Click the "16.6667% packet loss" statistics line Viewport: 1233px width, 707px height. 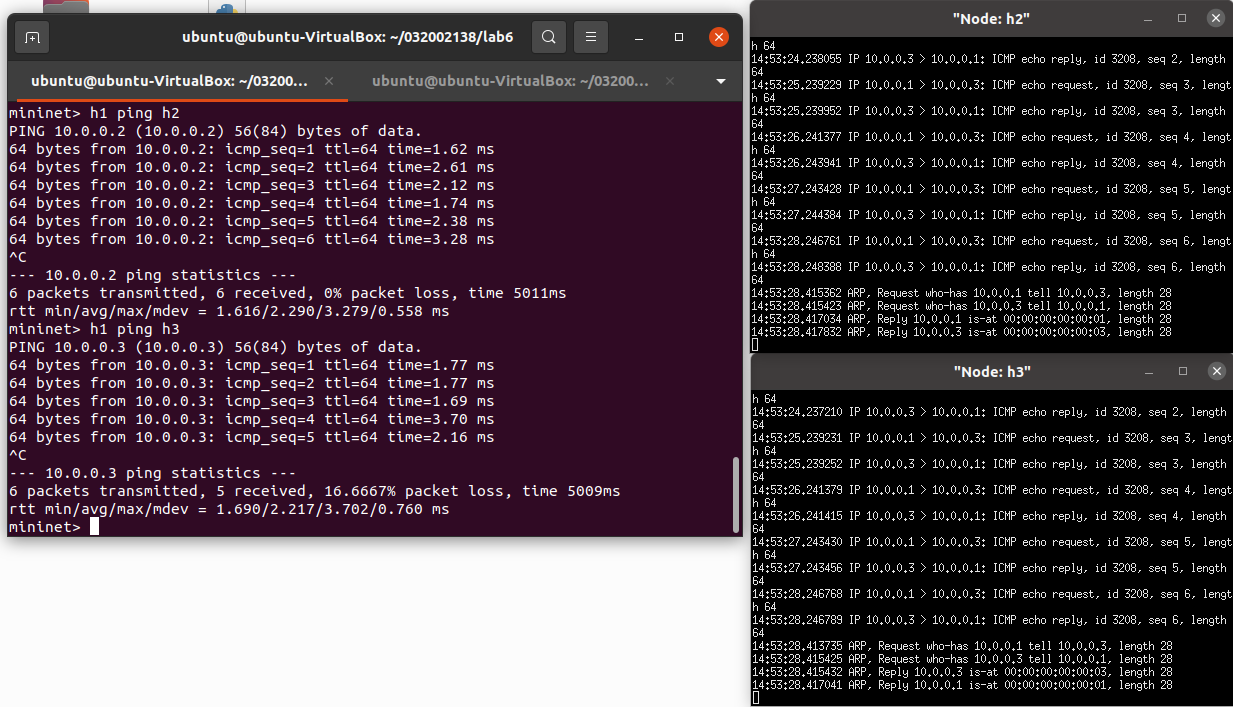point(315,491)
